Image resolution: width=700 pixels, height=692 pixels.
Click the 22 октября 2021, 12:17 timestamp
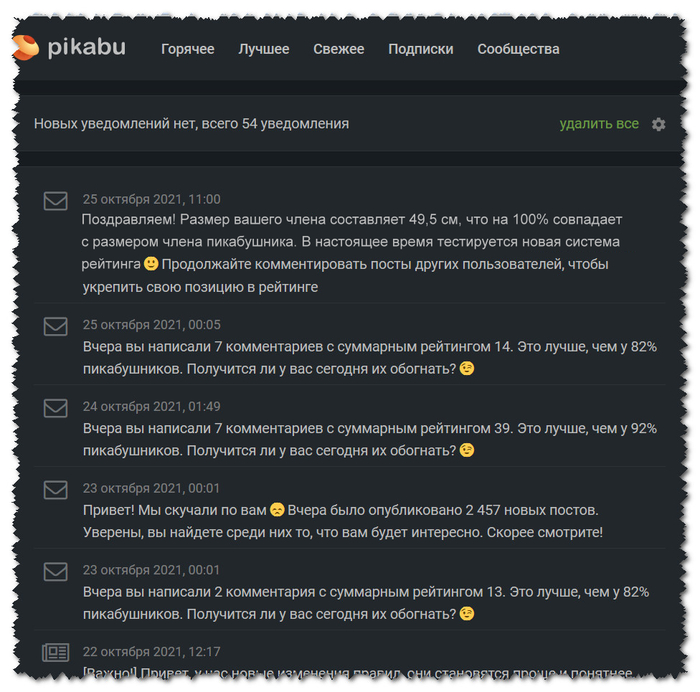click(x=152, y=652)
